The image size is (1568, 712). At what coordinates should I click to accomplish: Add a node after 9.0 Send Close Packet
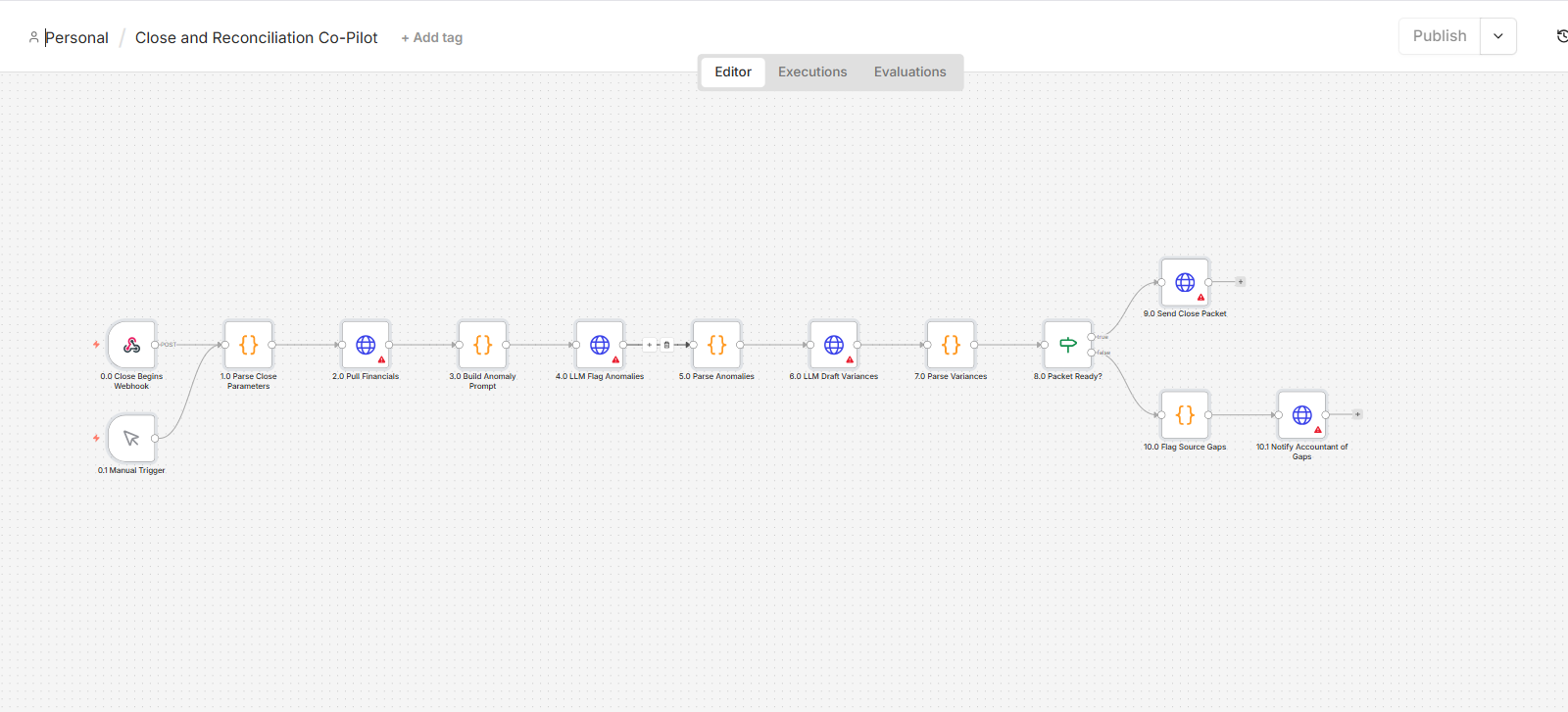(1241, 282)
